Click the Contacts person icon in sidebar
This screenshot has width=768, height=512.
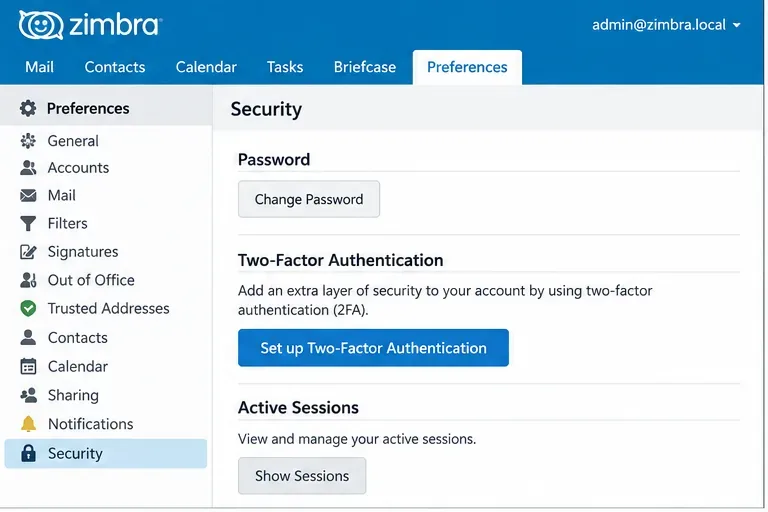click(28, 338)
